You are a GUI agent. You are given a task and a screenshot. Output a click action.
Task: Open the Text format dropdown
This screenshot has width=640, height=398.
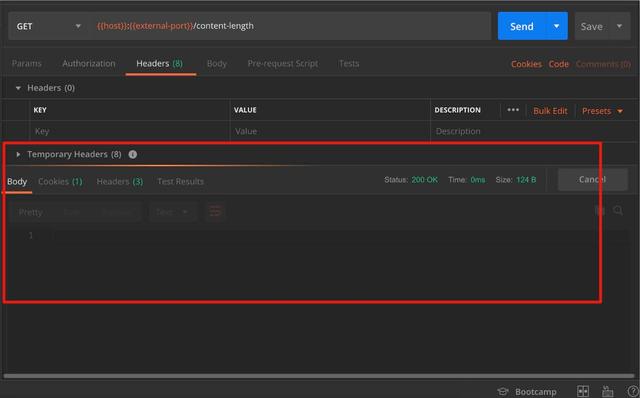[x=173, y=212]
